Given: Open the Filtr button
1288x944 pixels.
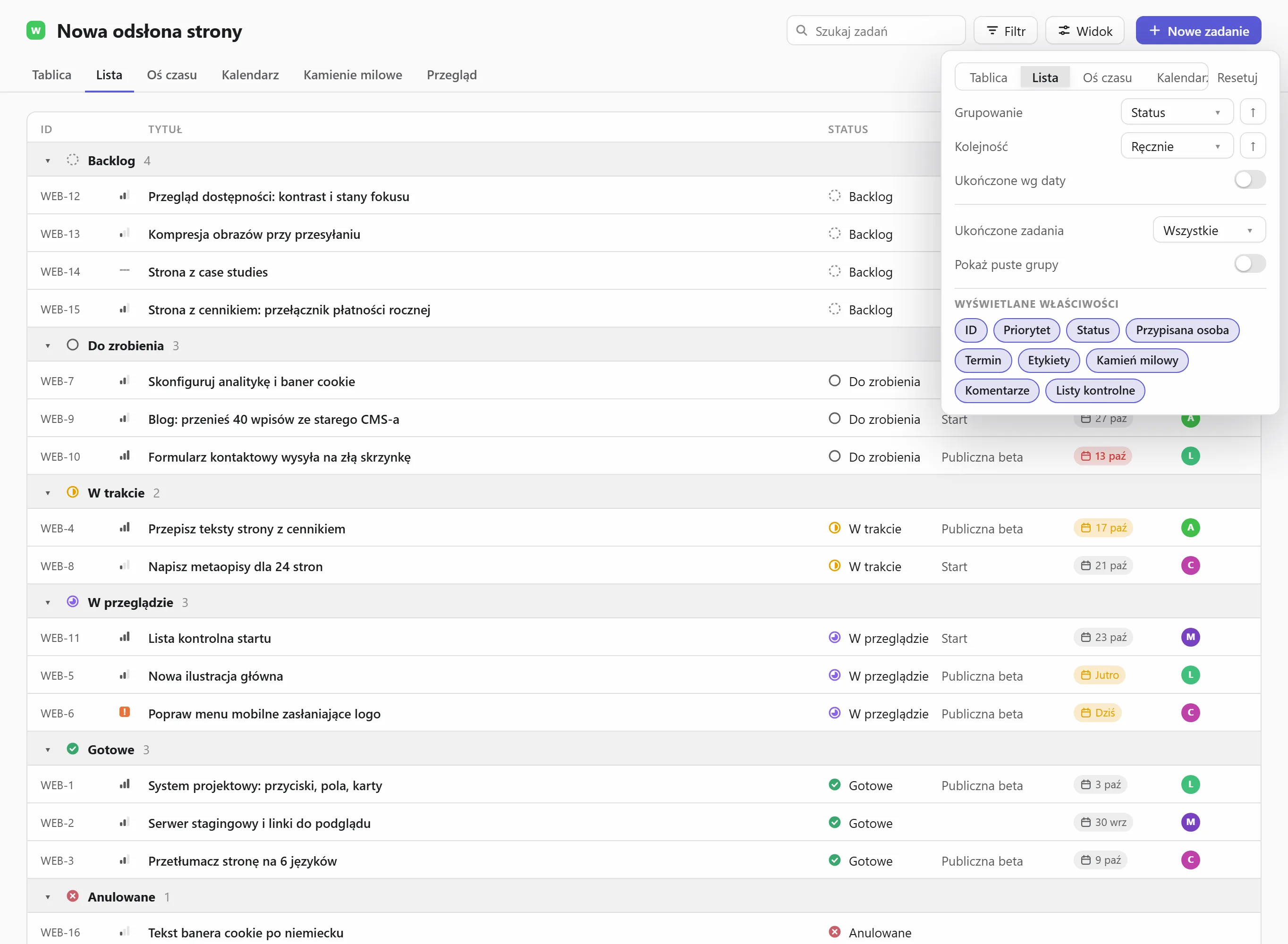Looking at the screenshot, I should click(x=1005, y=31).
